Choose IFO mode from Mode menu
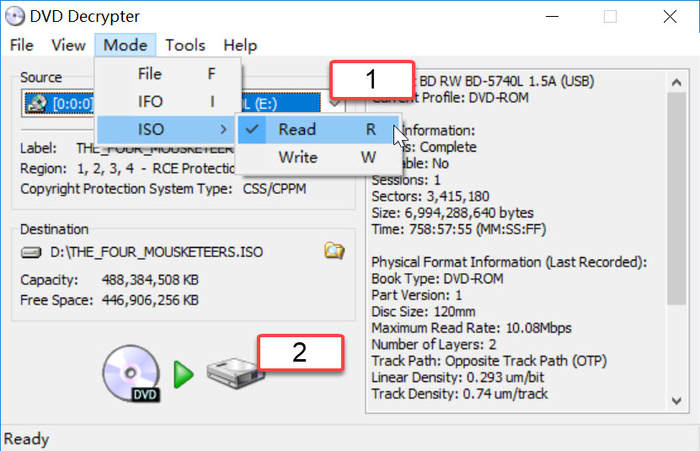 (169, 101)
